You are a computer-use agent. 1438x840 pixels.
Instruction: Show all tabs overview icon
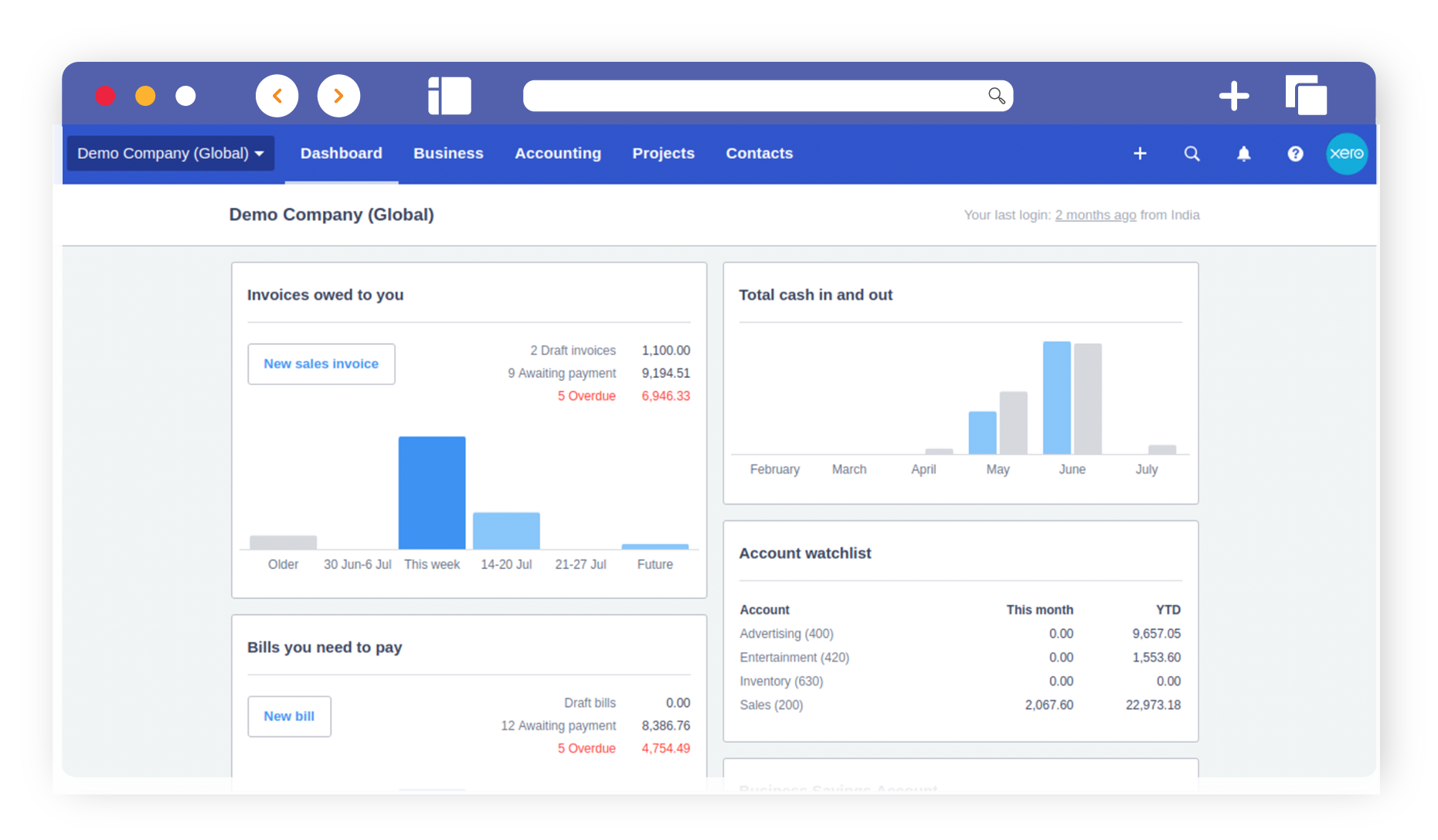[1306, 95]
